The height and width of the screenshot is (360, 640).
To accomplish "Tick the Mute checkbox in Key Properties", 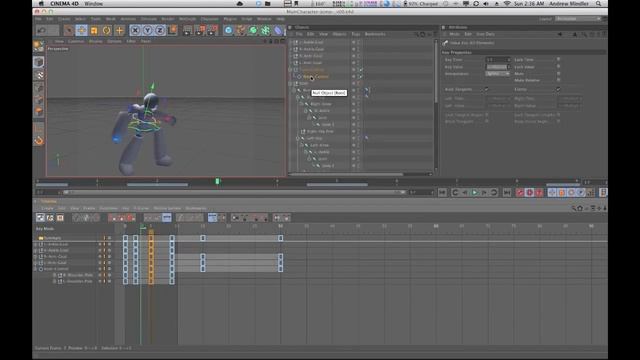I will [558, 74].
